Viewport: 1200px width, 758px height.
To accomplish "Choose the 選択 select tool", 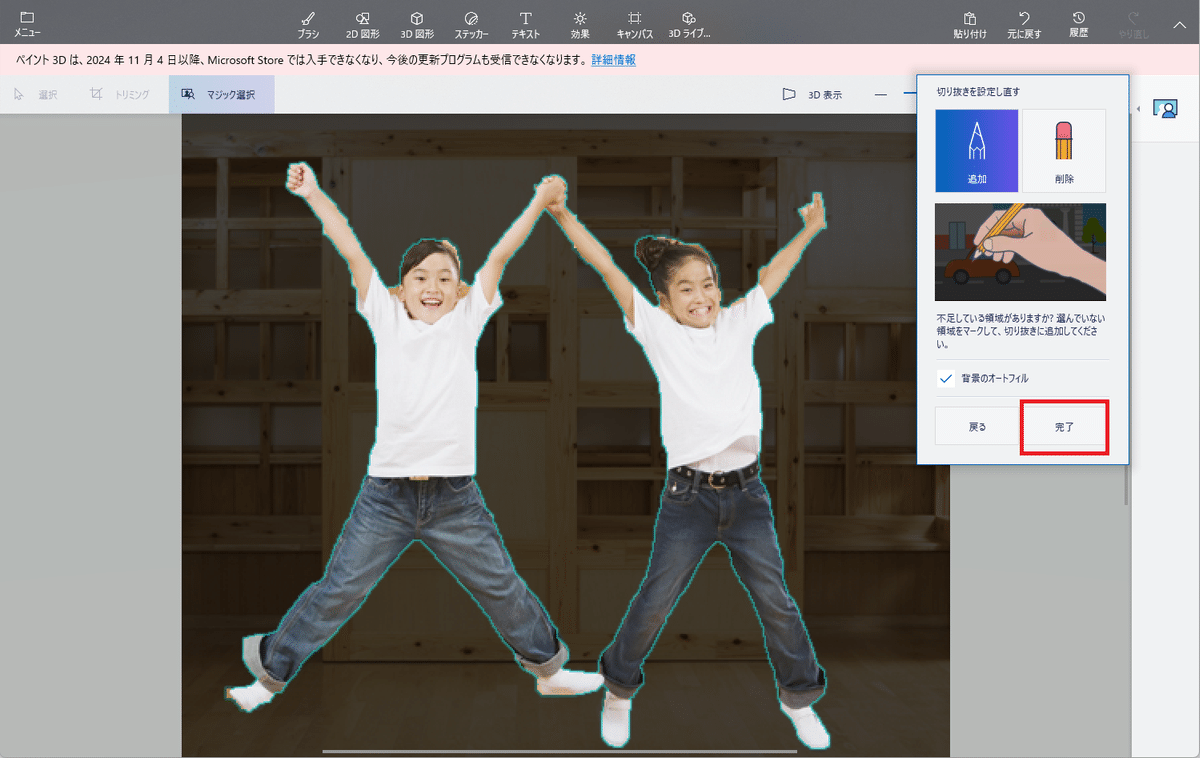I will pos(36,94).
